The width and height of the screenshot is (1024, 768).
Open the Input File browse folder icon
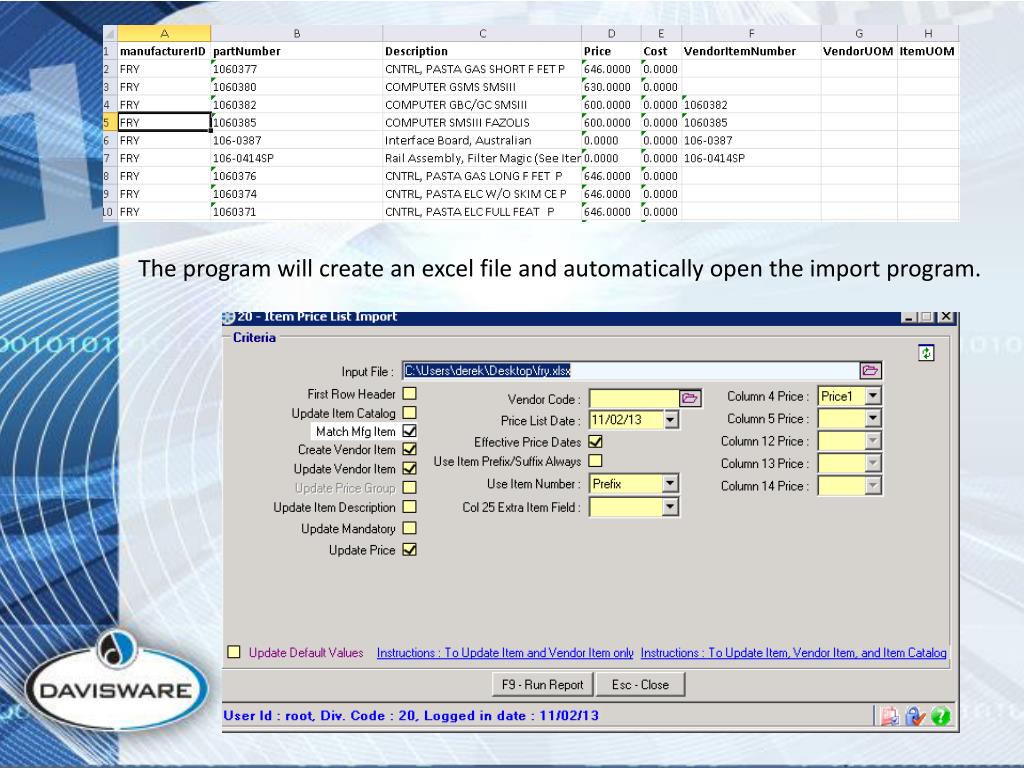(870, 371)
